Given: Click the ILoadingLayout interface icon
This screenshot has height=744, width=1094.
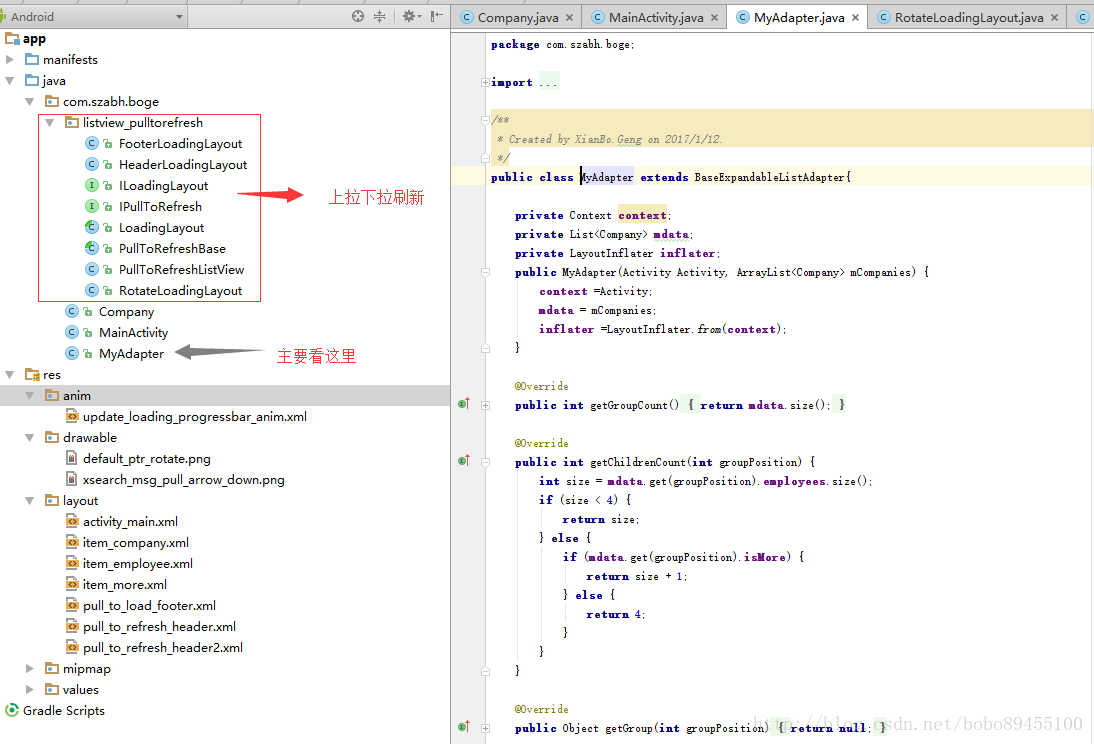Looking at the screenshot, I should (91, 185).
